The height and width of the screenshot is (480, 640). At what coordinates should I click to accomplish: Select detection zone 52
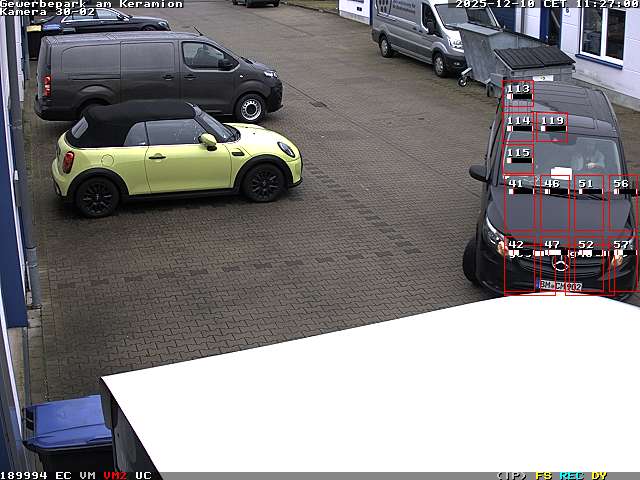tap(588, 265)
